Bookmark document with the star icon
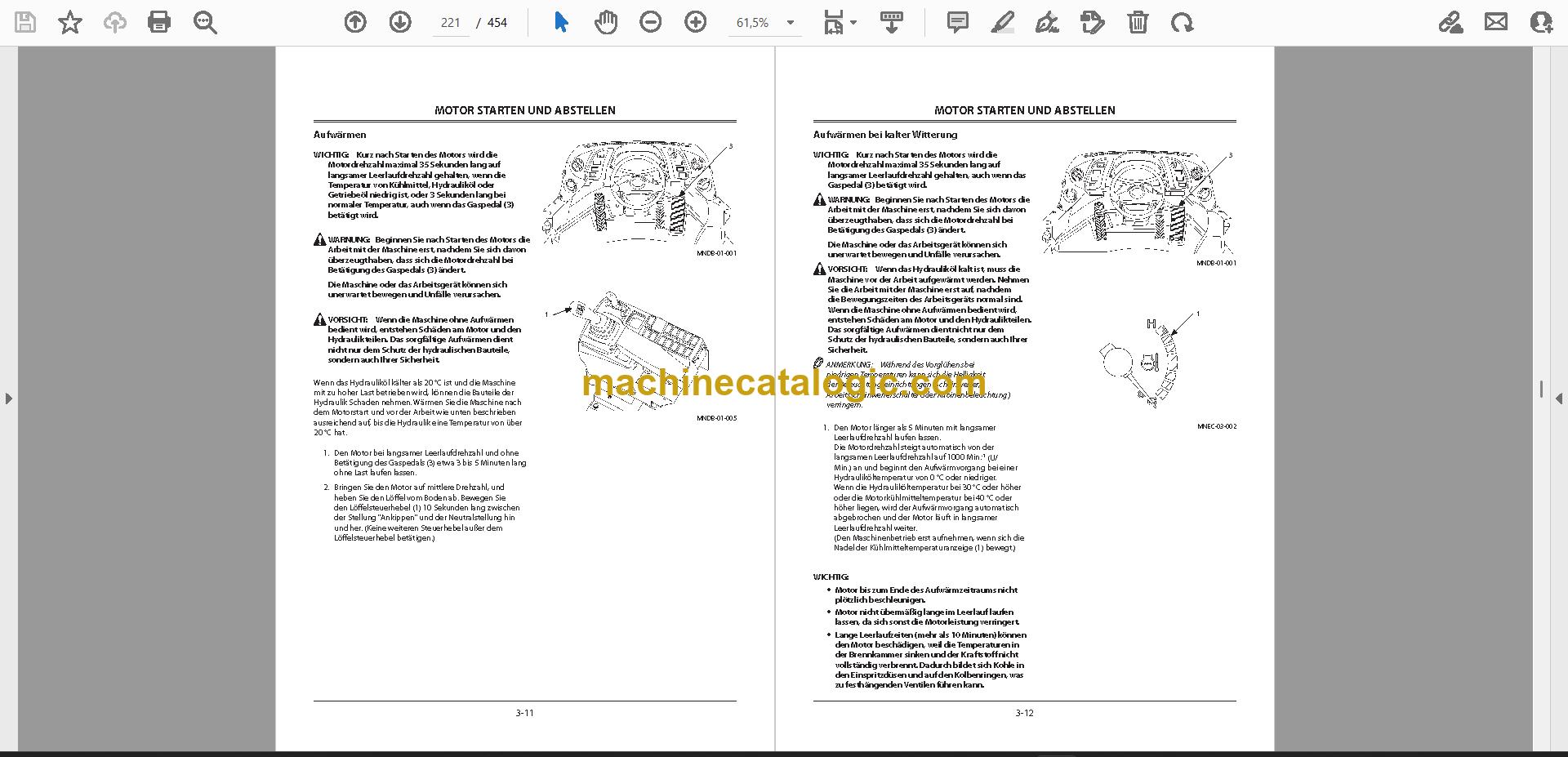The width and height of the screenshot is (1568, 757). pos(70,22)
